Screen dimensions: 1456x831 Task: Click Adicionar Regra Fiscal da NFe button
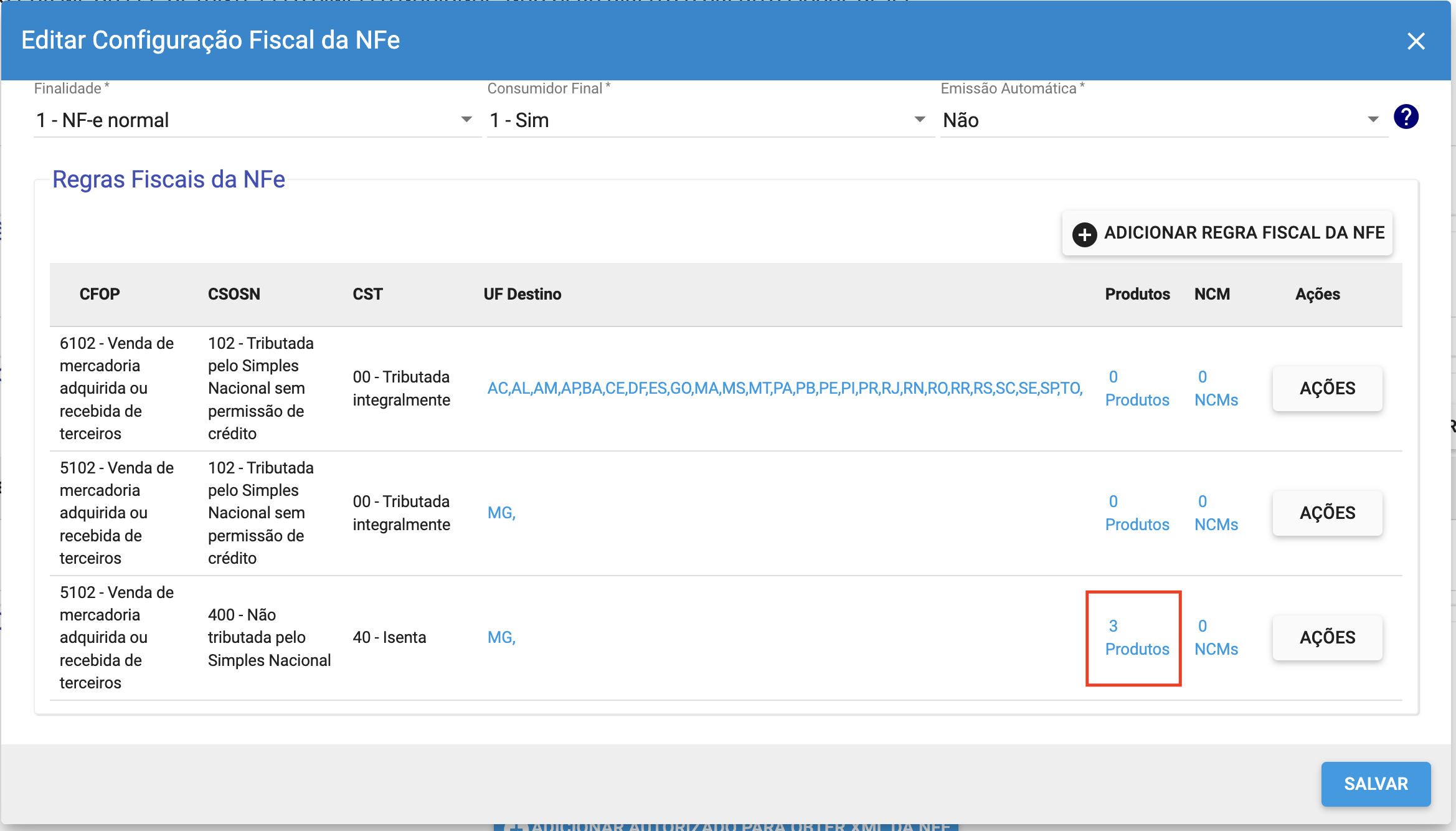pos(1227,233)
